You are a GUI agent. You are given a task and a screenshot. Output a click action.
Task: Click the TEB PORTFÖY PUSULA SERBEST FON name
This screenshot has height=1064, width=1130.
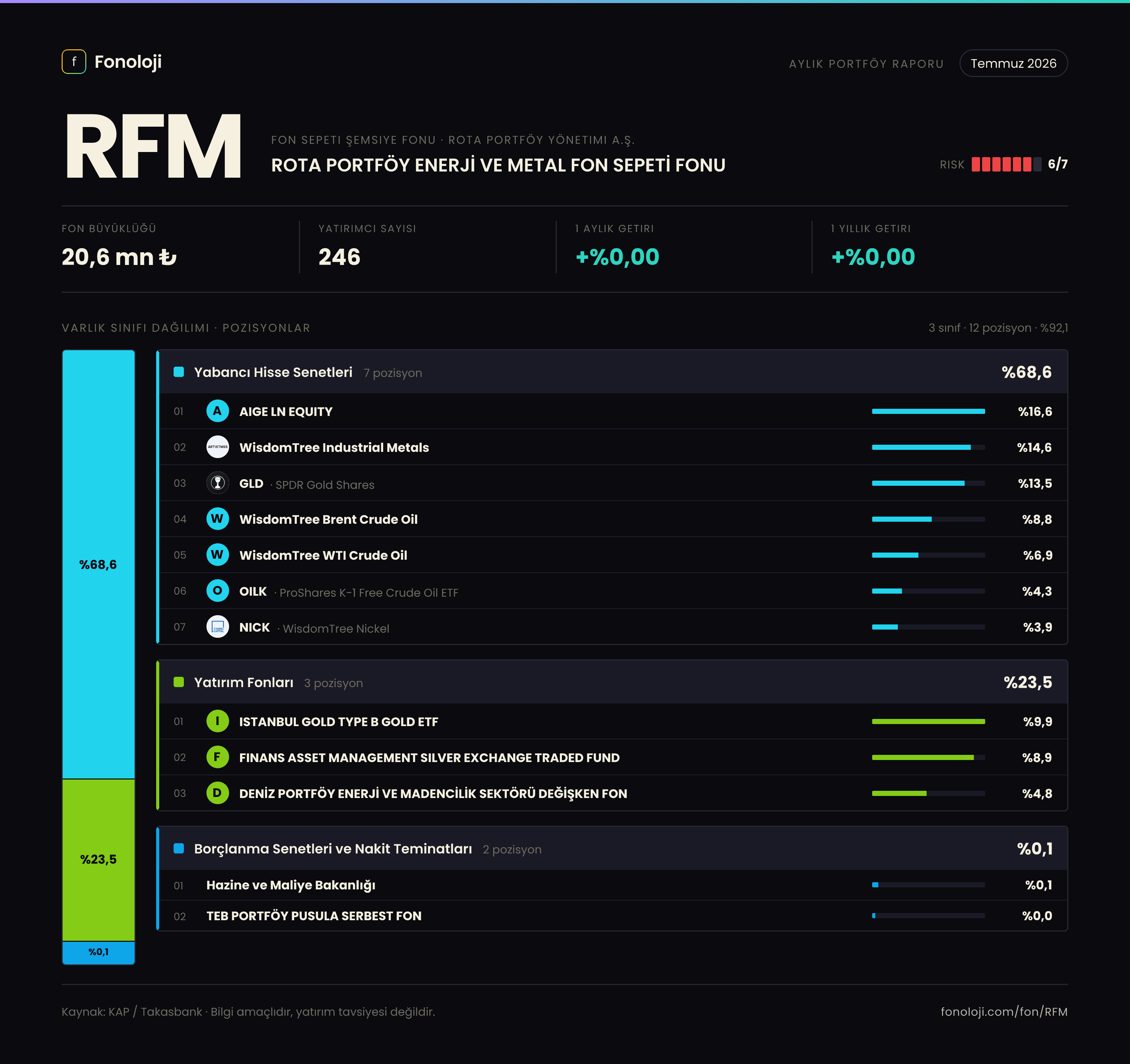[x=314, y=916]
